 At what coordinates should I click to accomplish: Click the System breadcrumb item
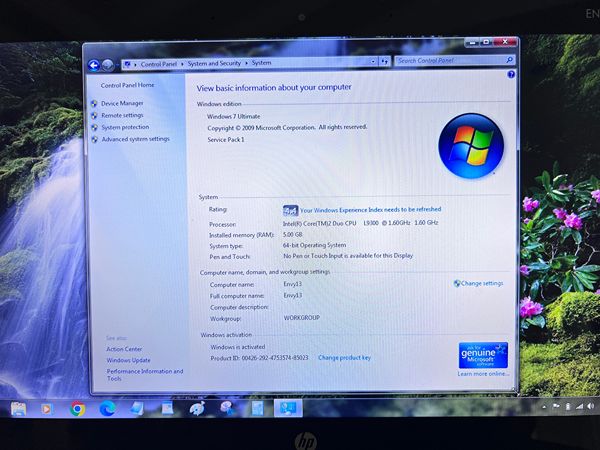click(x=261, y=63)
